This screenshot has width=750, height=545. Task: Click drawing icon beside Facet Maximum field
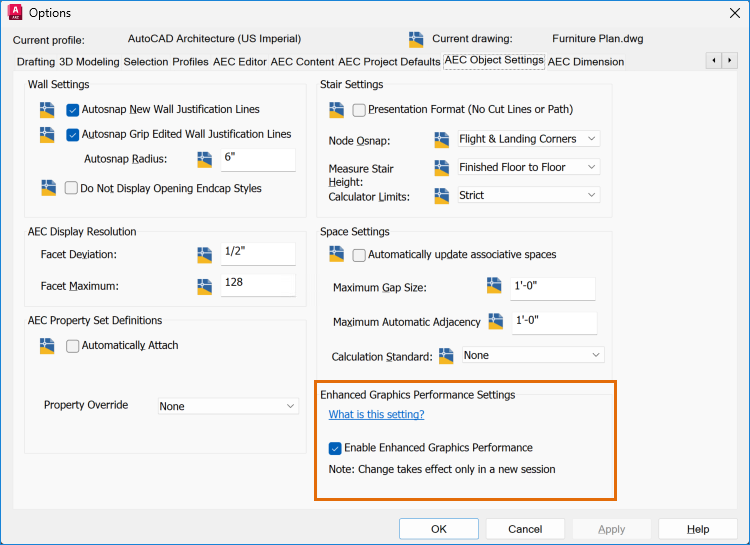(205, 286)
